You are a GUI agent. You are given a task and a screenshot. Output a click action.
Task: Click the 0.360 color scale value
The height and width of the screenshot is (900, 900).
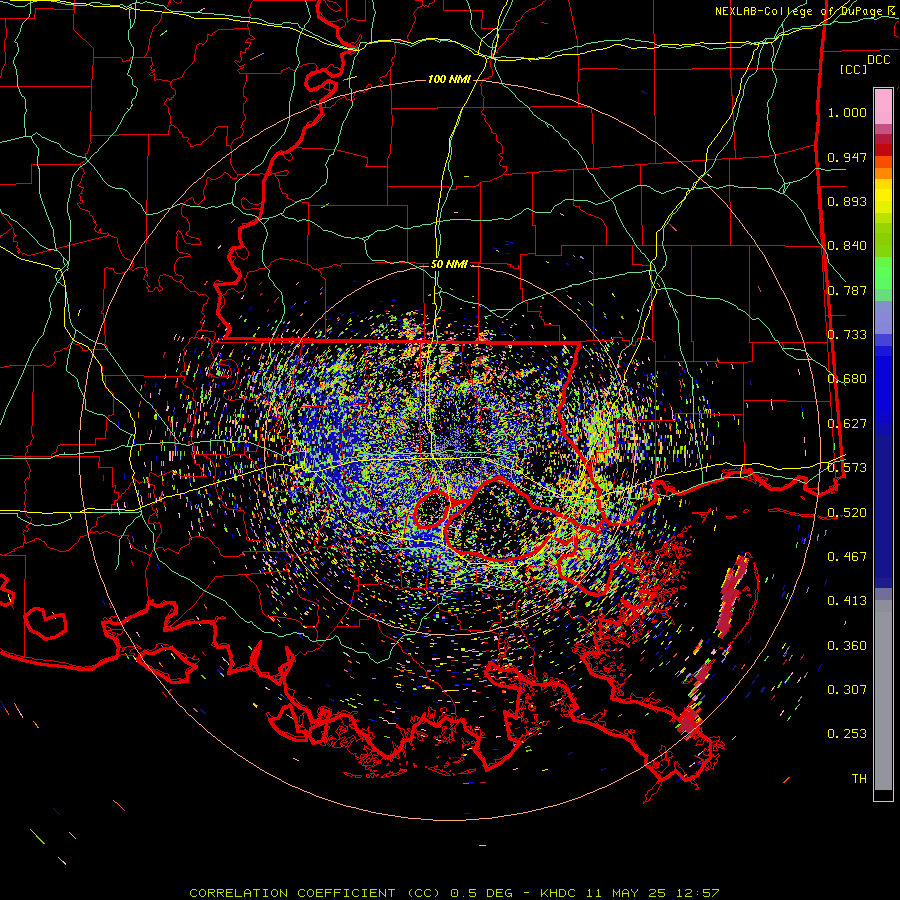tap(847, 646)
